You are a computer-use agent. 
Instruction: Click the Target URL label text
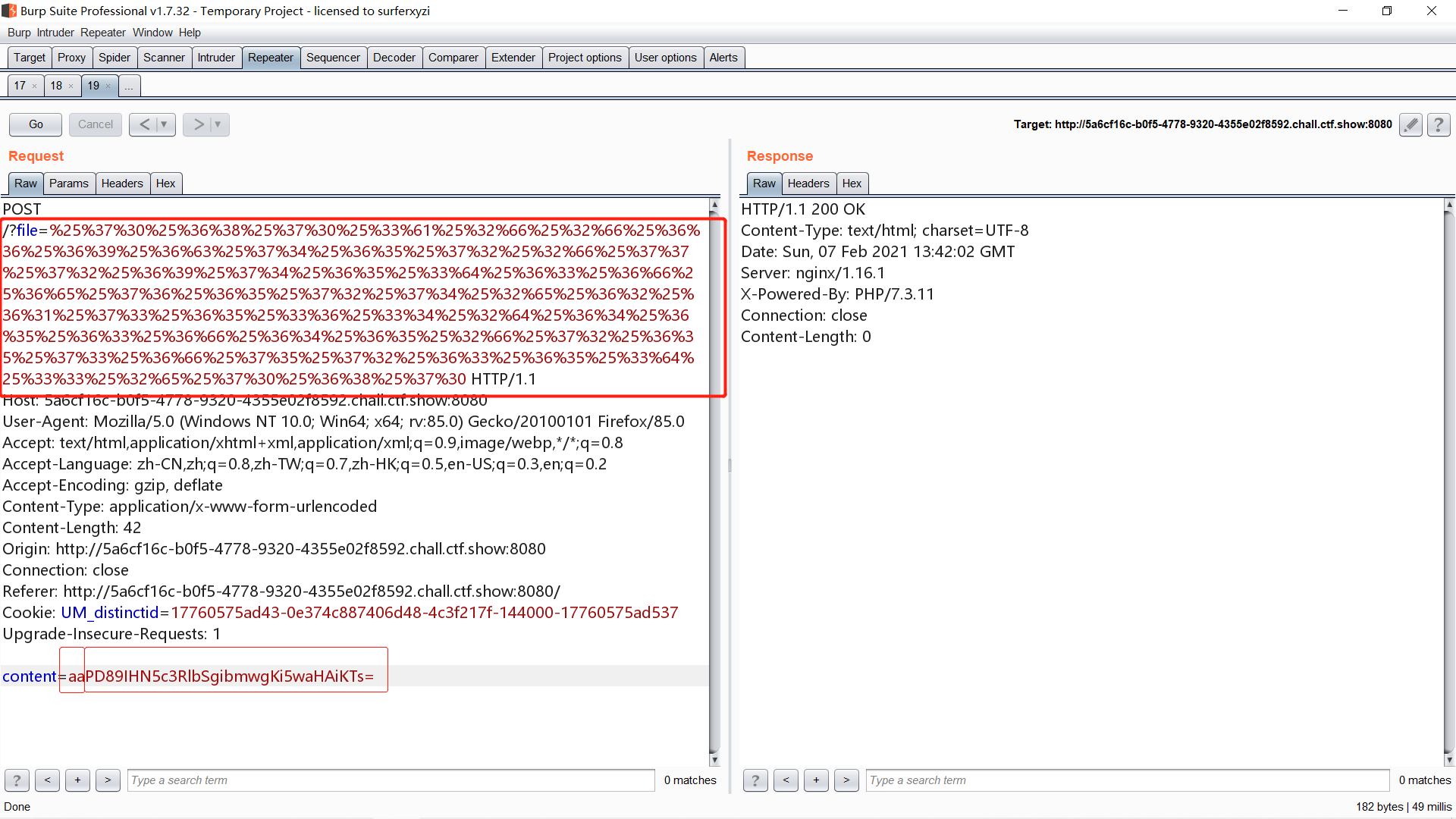tap(1203, 124)
